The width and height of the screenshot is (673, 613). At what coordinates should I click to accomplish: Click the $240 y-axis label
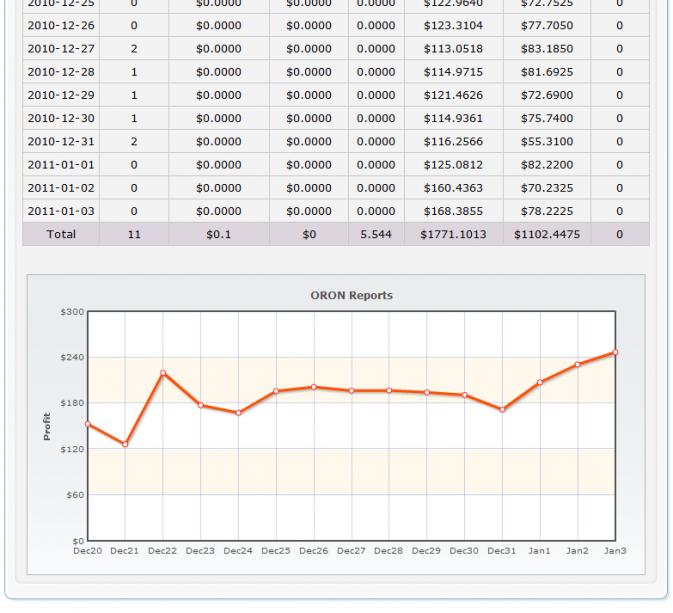click(72, 357)
